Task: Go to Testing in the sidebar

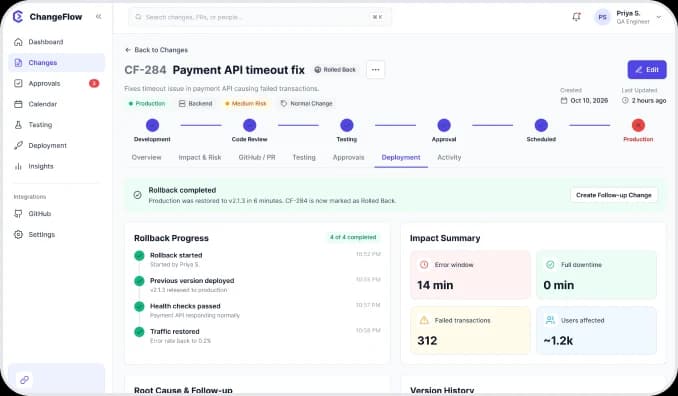Action: coord(56,125)
